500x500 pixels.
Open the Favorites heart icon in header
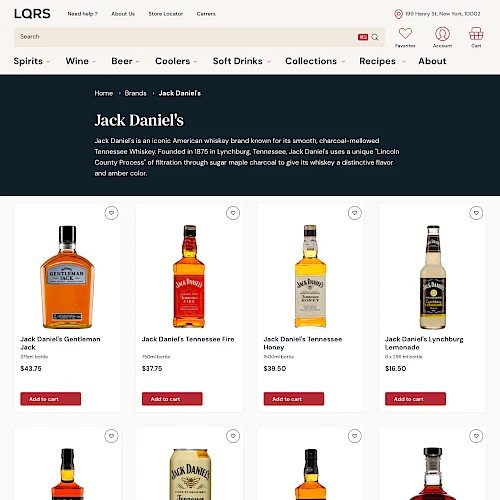(x=405, y=34)
